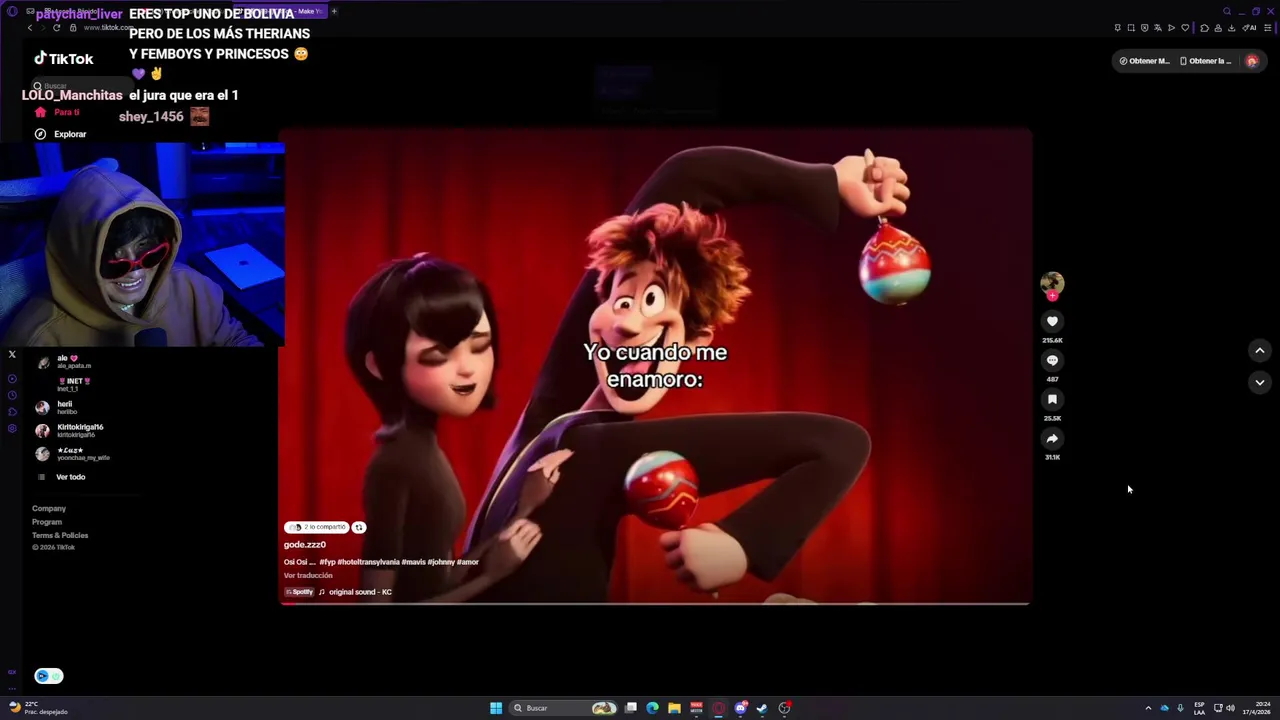Image resolution: width=1280 pixels, height=720 pixels.
Task: Open followed account Kiritokirigal16
Action: point(70,431)
